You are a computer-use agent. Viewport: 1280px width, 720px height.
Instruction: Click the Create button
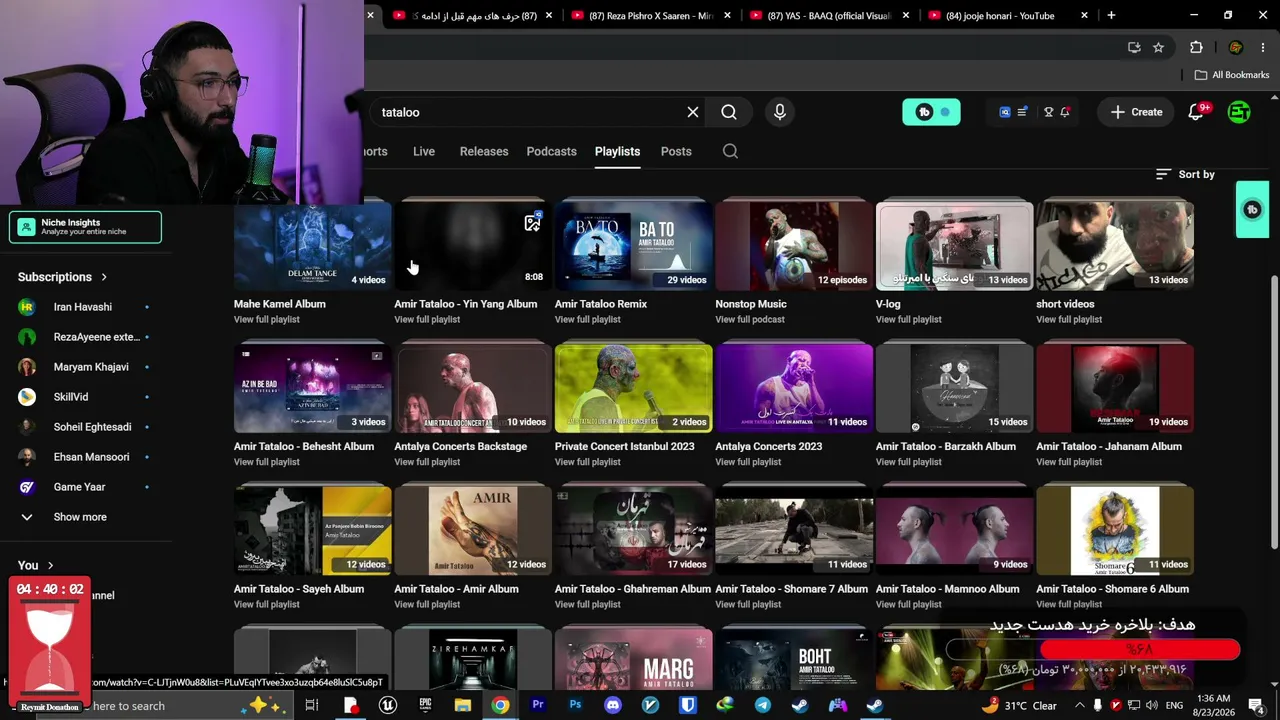(x=1137, y=112)
